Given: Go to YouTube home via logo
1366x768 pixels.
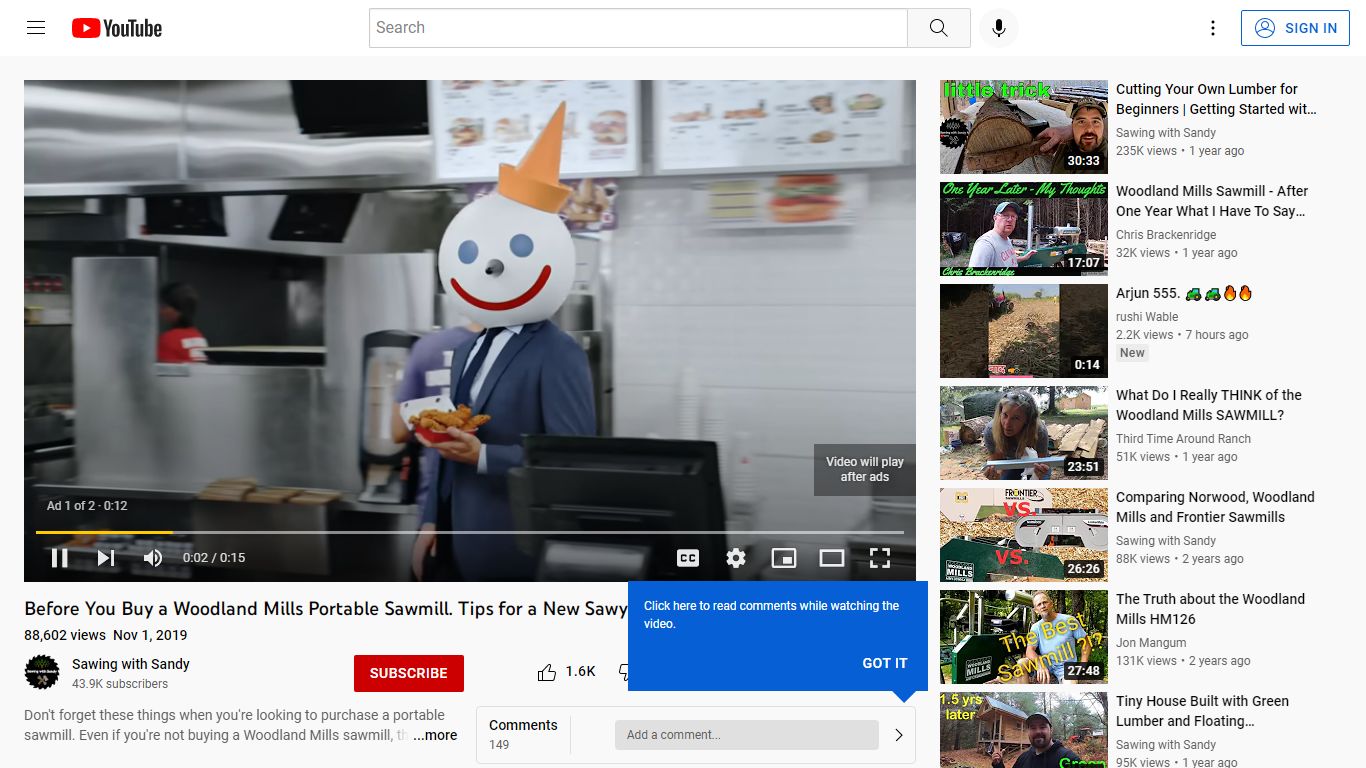Looking at the screenshot, I should point(117,28).
